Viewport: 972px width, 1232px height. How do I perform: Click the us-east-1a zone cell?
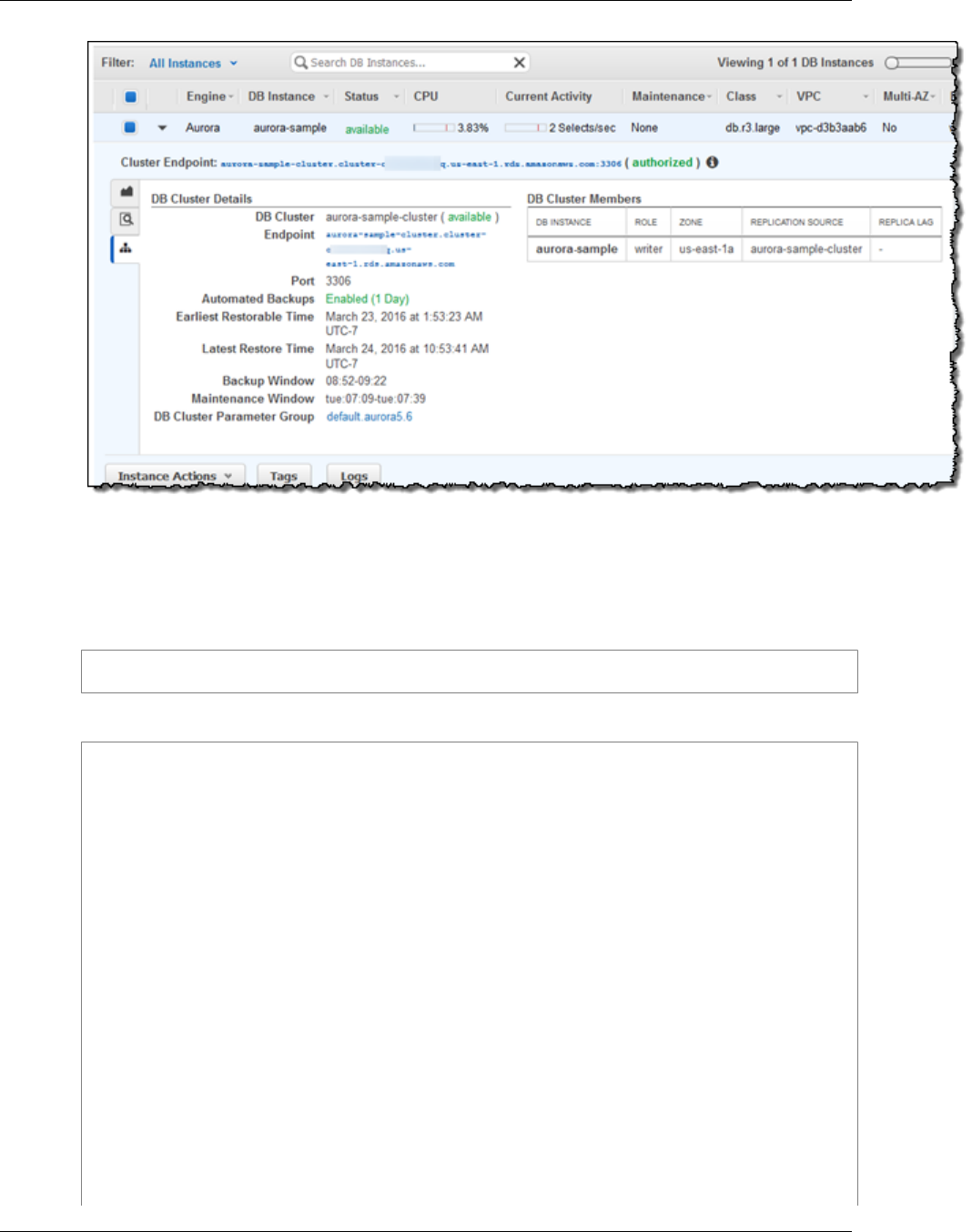pos(705,249)
